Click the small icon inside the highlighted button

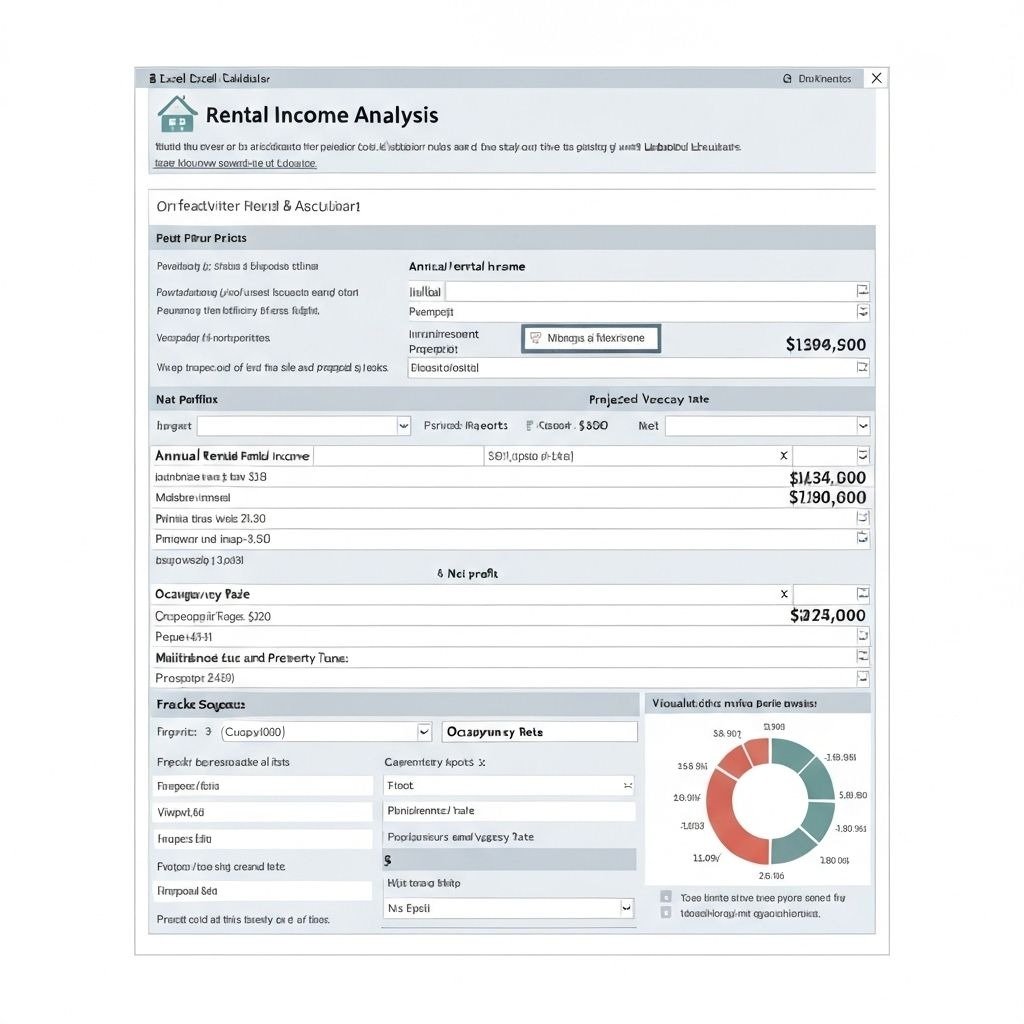[535, 339]
